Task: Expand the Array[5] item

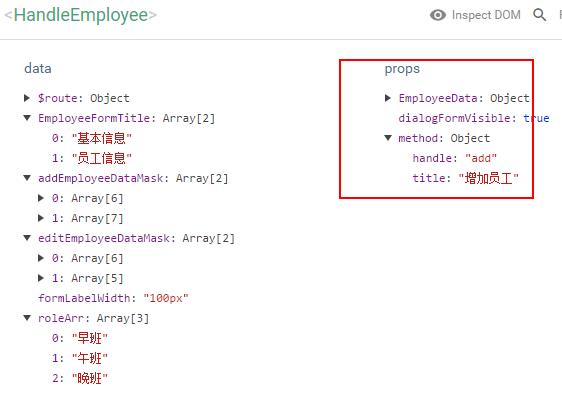Action: 41,278
